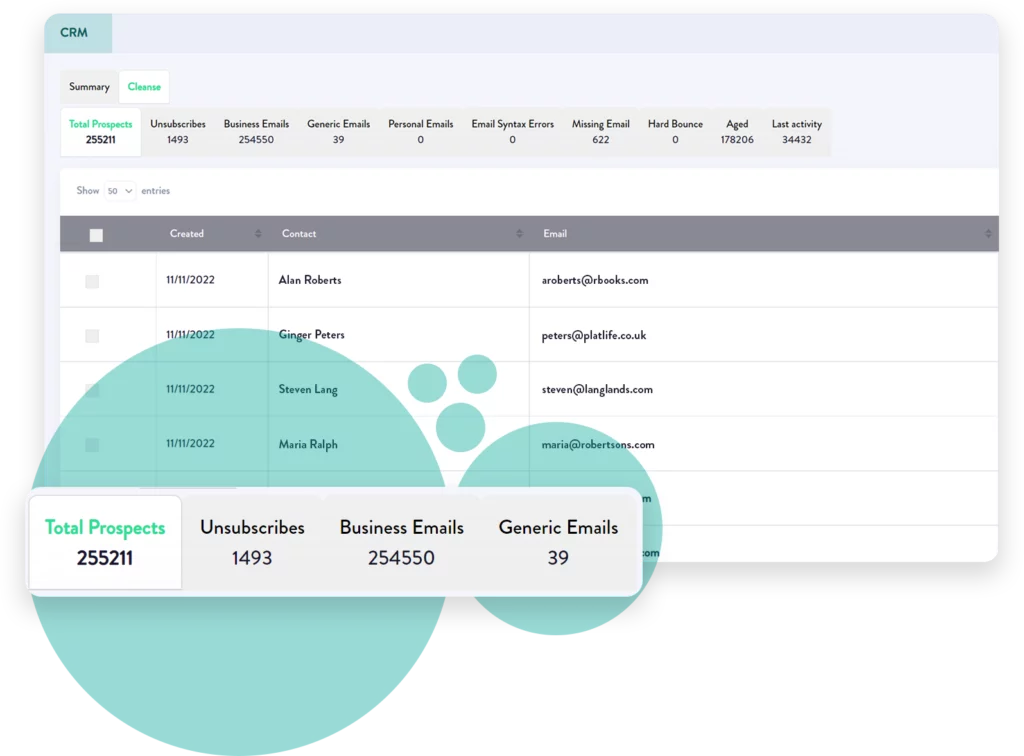The width and height of the screenshot is (1024, 756).
Task: Select the email maria@robertsons.com
Action: tap(598, 445)
